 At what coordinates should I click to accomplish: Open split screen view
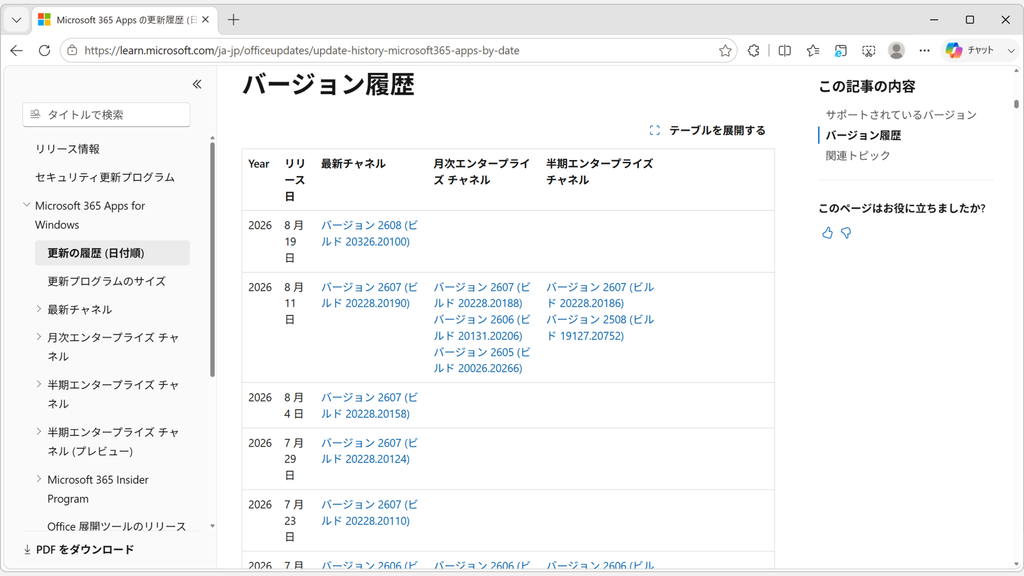click(x=785, y=50)
